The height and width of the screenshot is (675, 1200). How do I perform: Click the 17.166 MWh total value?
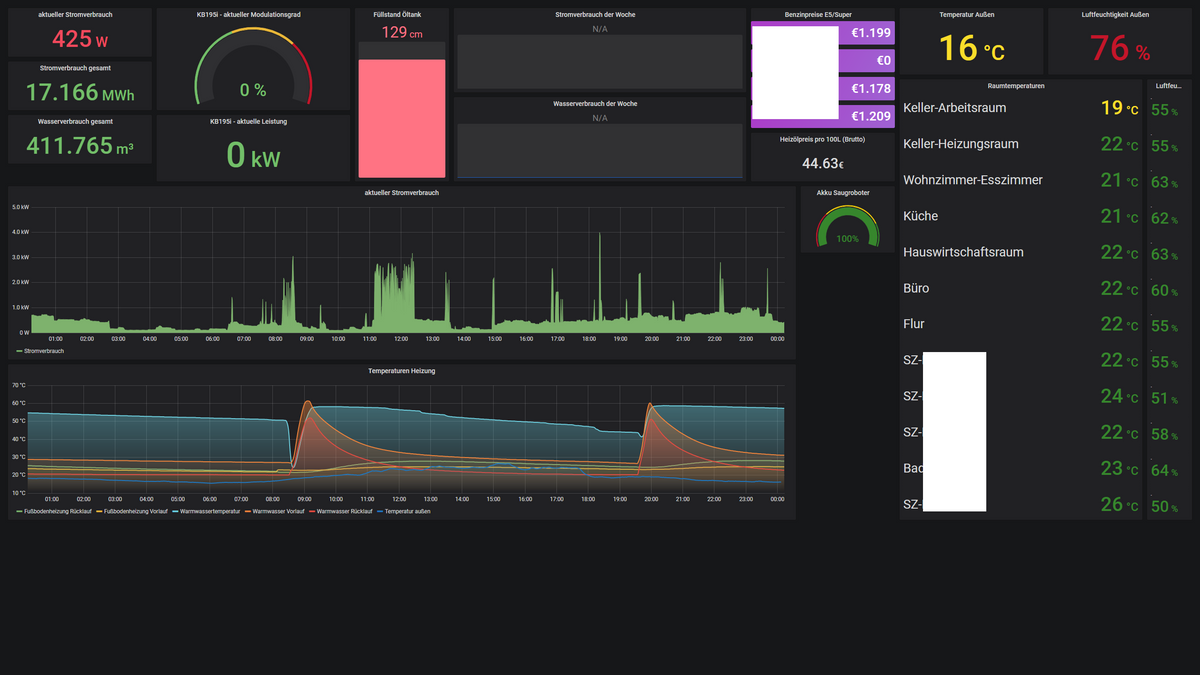click(x=80, y=93)
